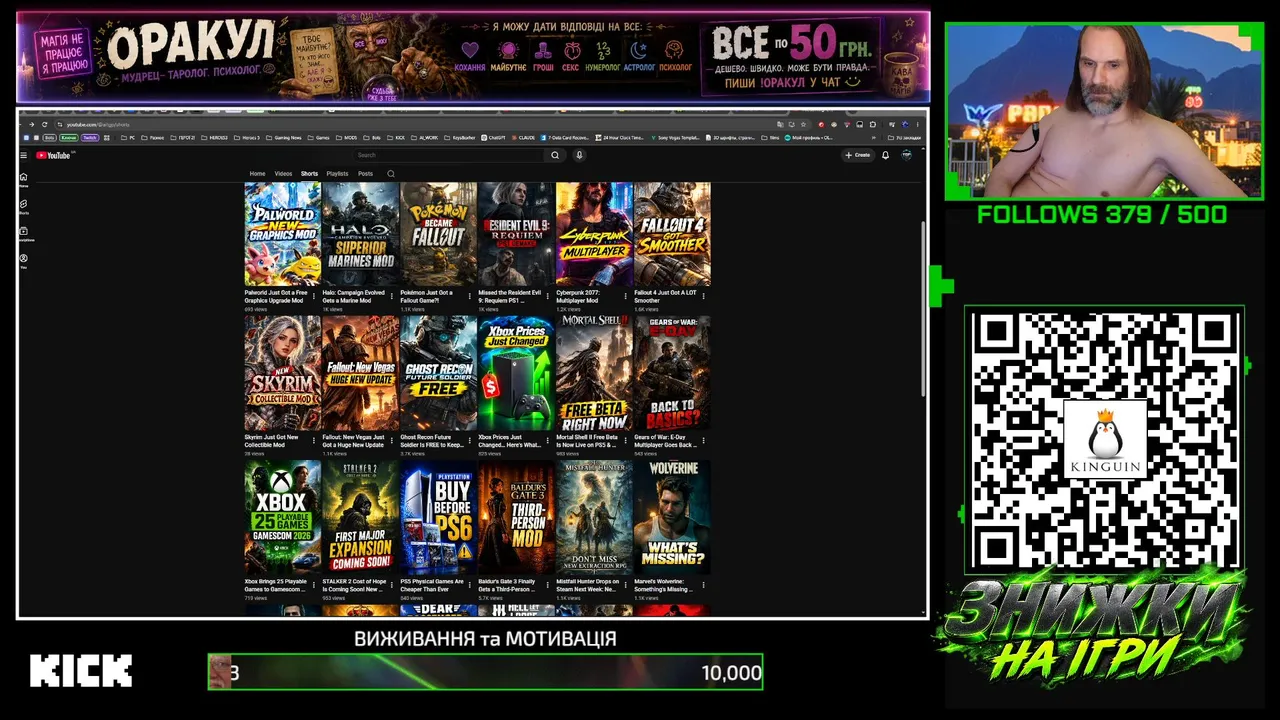1280x720 pixels.
Task: Select the channel Shorts tab
Action: pyautogui.click(x=310, y=174)
